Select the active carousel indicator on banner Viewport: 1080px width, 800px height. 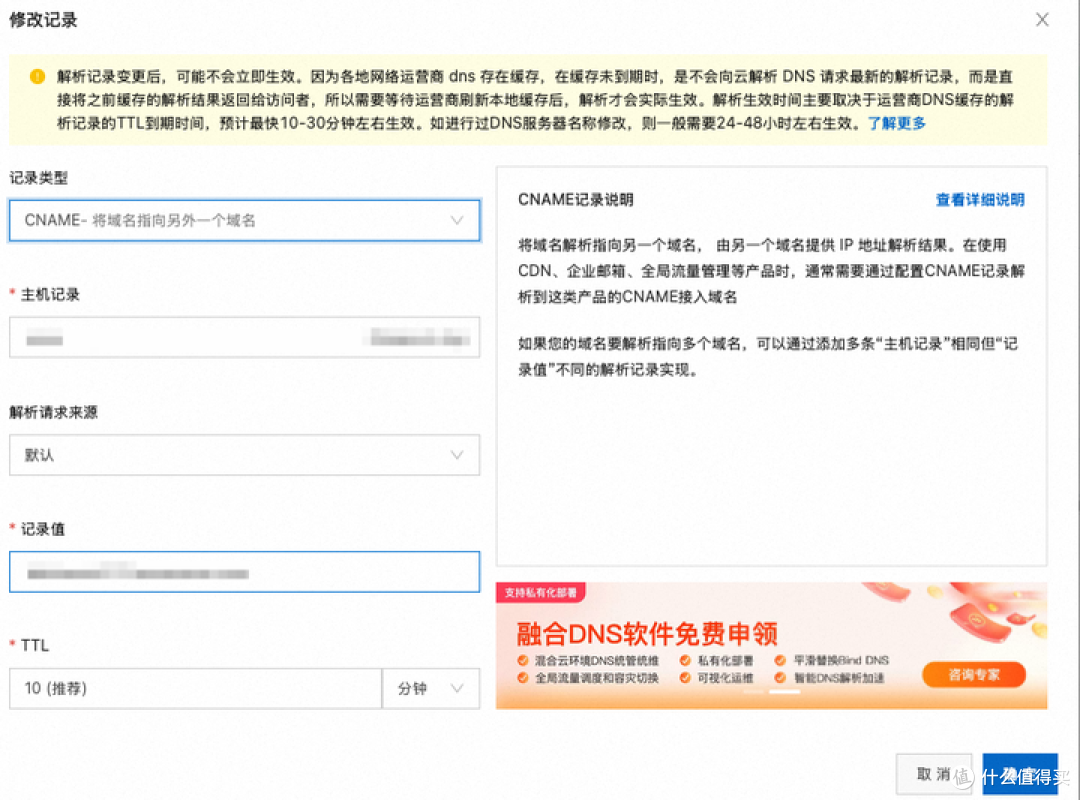785,691
